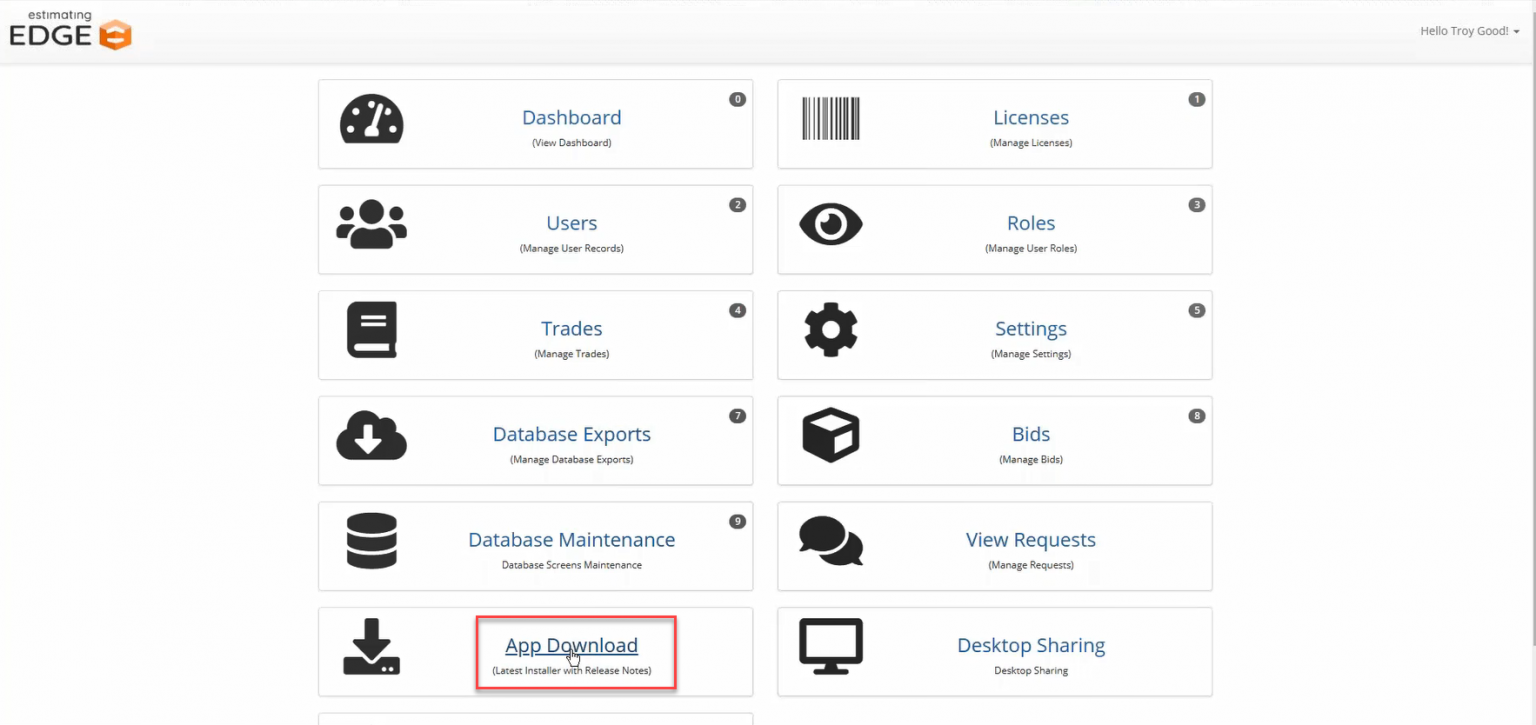The height and width of the screenshot is (725, 1536).
Task: Click the gear icon for Settings
Action: coord(831,330)
